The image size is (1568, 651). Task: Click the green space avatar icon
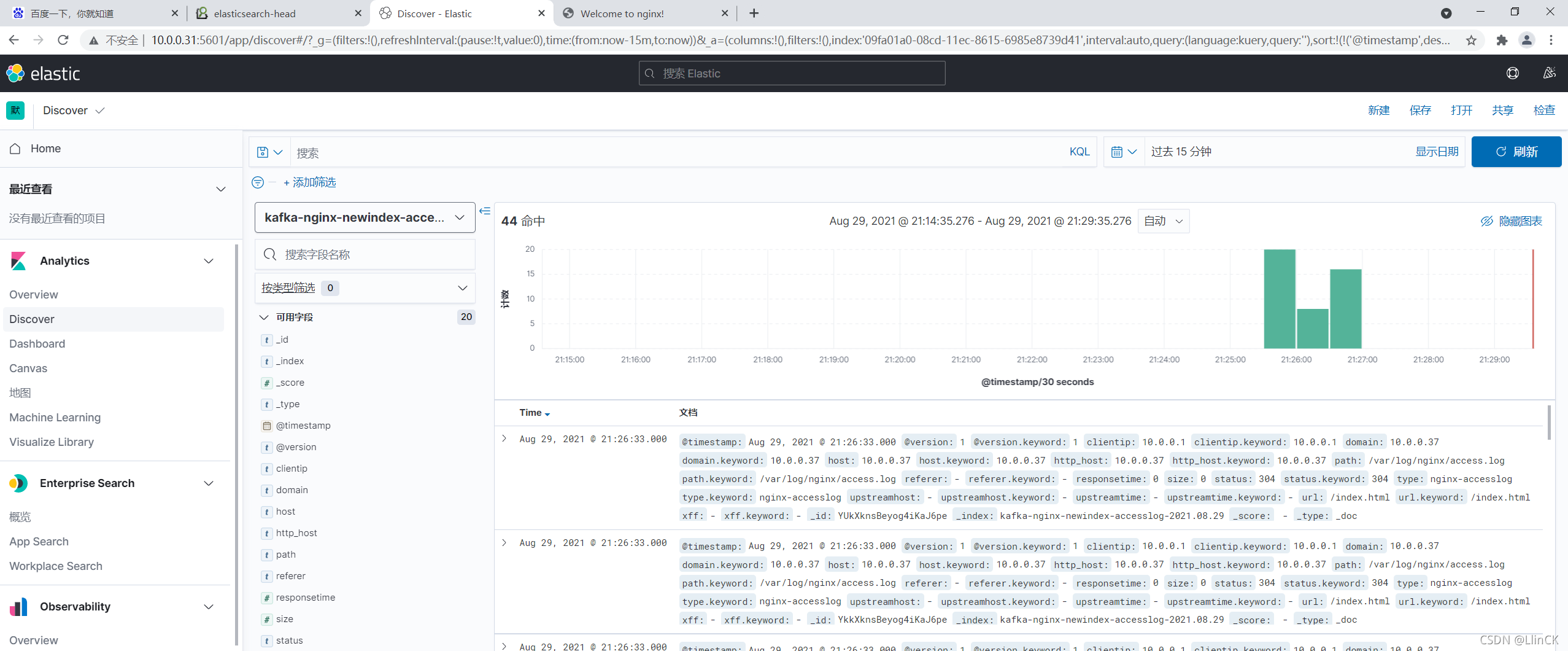click(x=15, y=111)
